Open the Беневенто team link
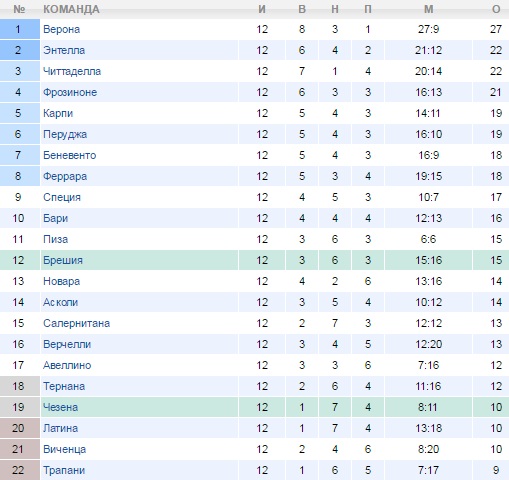 pyautogui.click(x=69, y=155)
